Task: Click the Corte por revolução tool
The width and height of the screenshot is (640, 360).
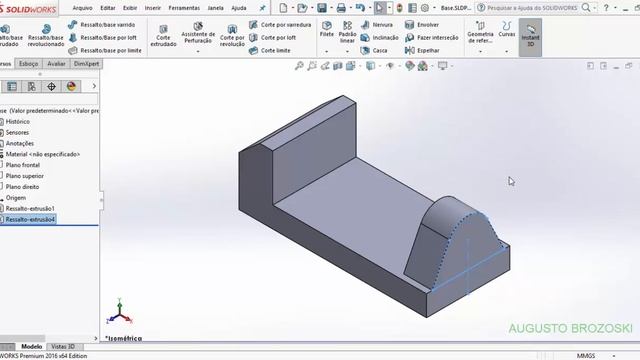Action: [x=232, y=35]
